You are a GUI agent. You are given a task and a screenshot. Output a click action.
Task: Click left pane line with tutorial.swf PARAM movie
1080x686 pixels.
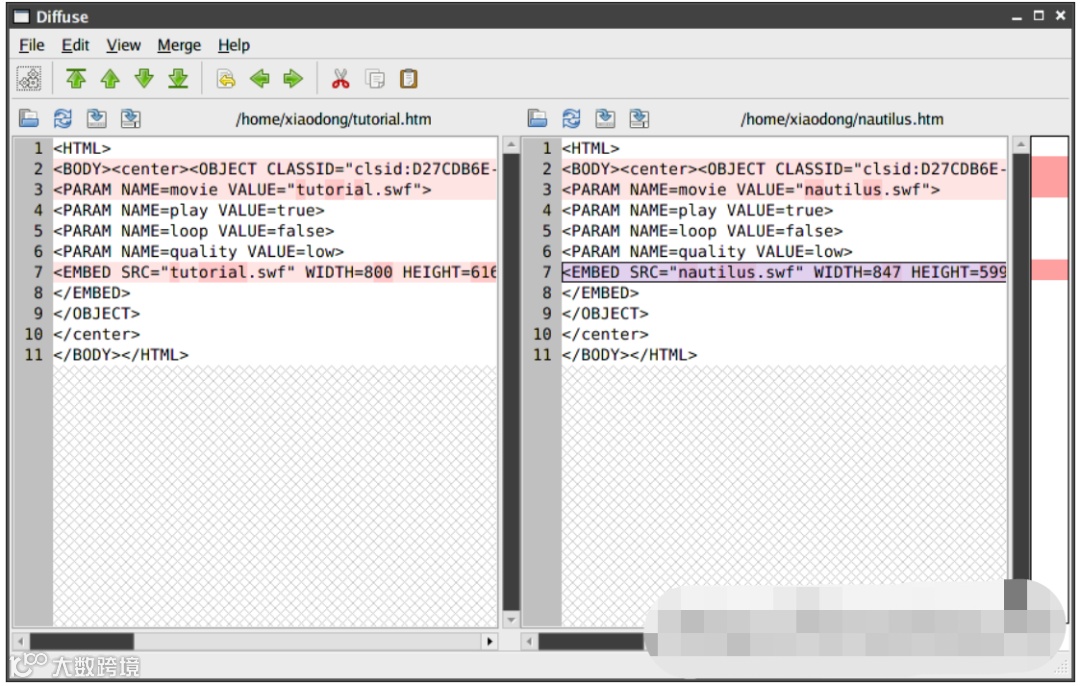click(x=275, y=189)
